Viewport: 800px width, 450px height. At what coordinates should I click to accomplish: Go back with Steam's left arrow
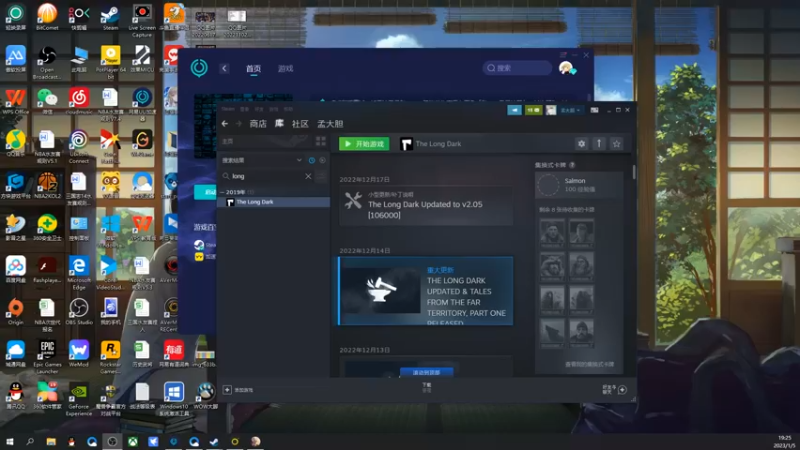(225, 123)
